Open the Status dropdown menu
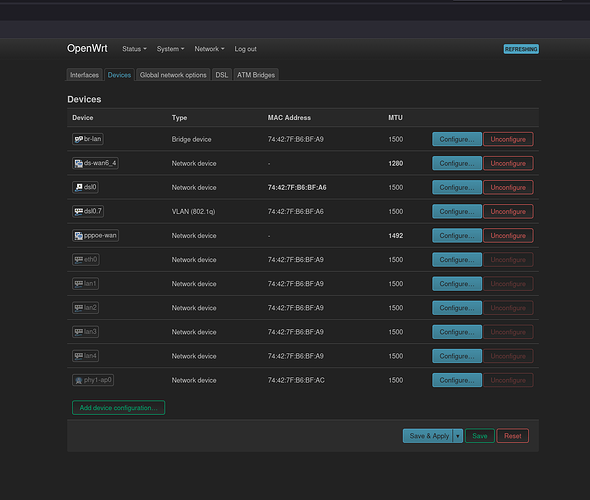 click(134, 49)
